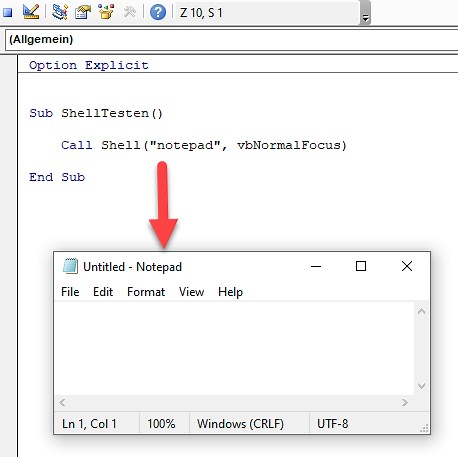Screen dimensions: 458x457
Task: Click Notepad's resize grip corner
Action: (x=424, y=428)
